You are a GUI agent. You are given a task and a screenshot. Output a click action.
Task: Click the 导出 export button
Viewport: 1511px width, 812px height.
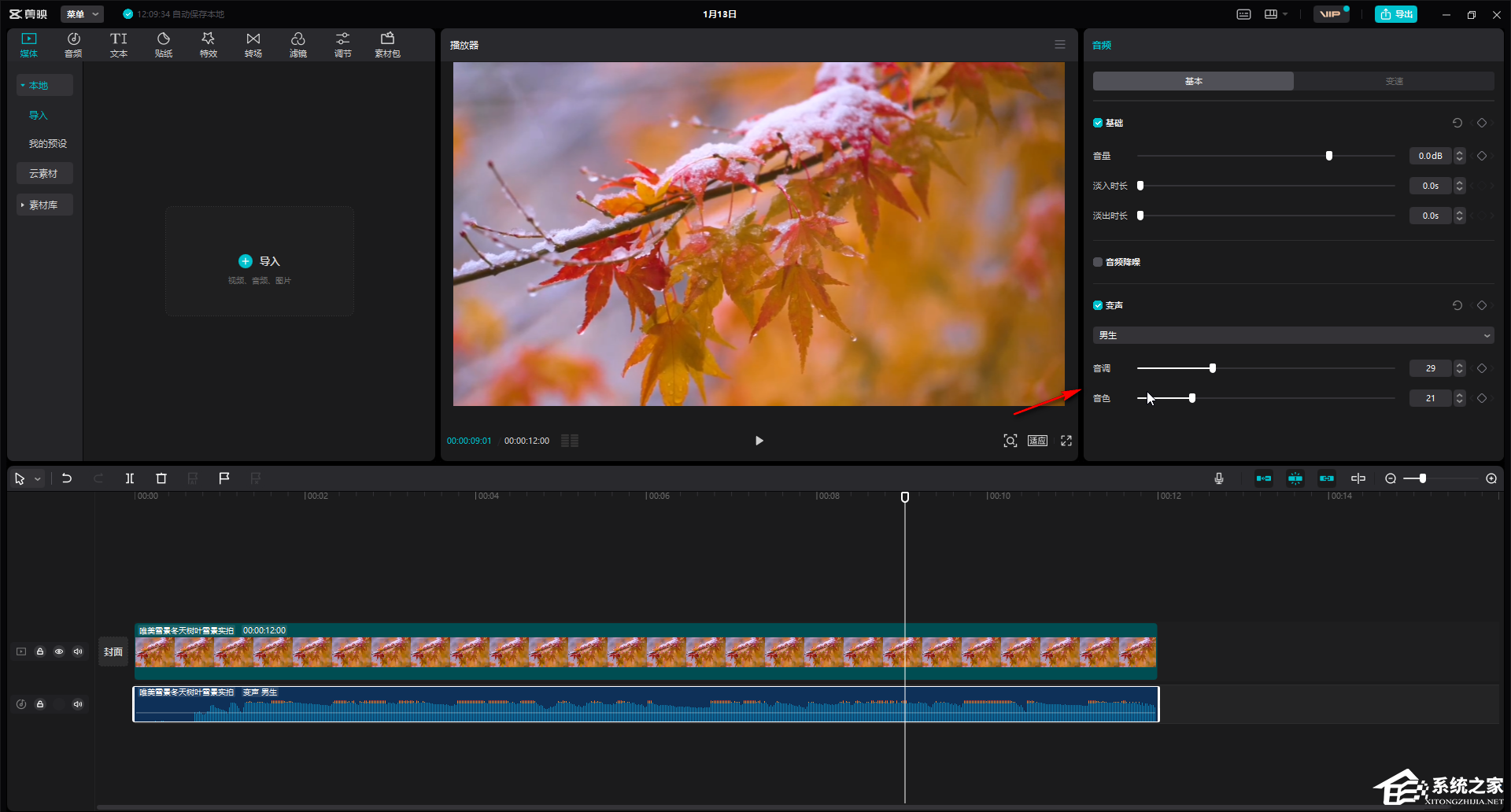(x=1396, y=14)
